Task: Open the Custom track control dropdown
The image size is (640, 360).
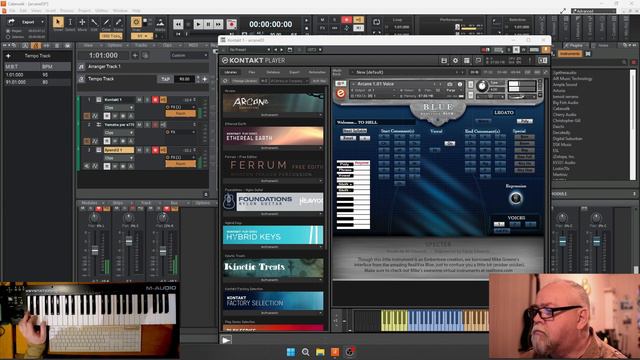Action: (x=189, y=56)
